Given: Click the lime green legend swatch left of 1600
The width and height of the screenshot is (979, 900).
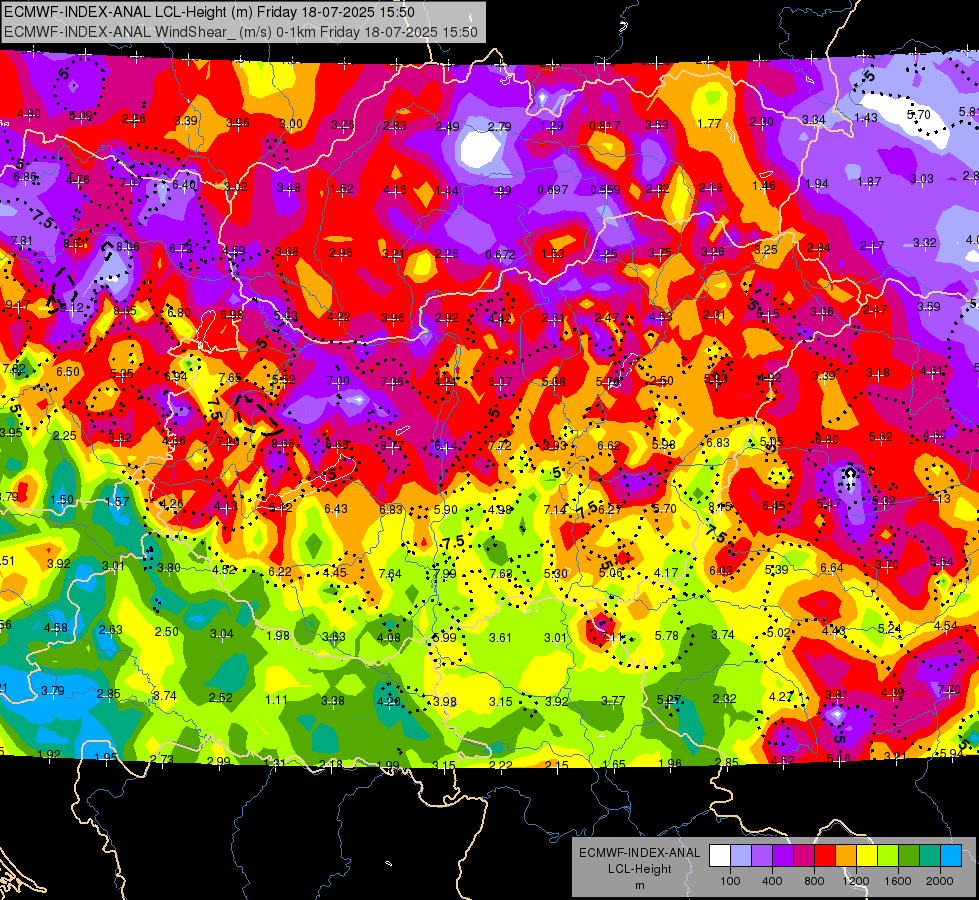Looking at the screenshot, I should click(888, 856).
